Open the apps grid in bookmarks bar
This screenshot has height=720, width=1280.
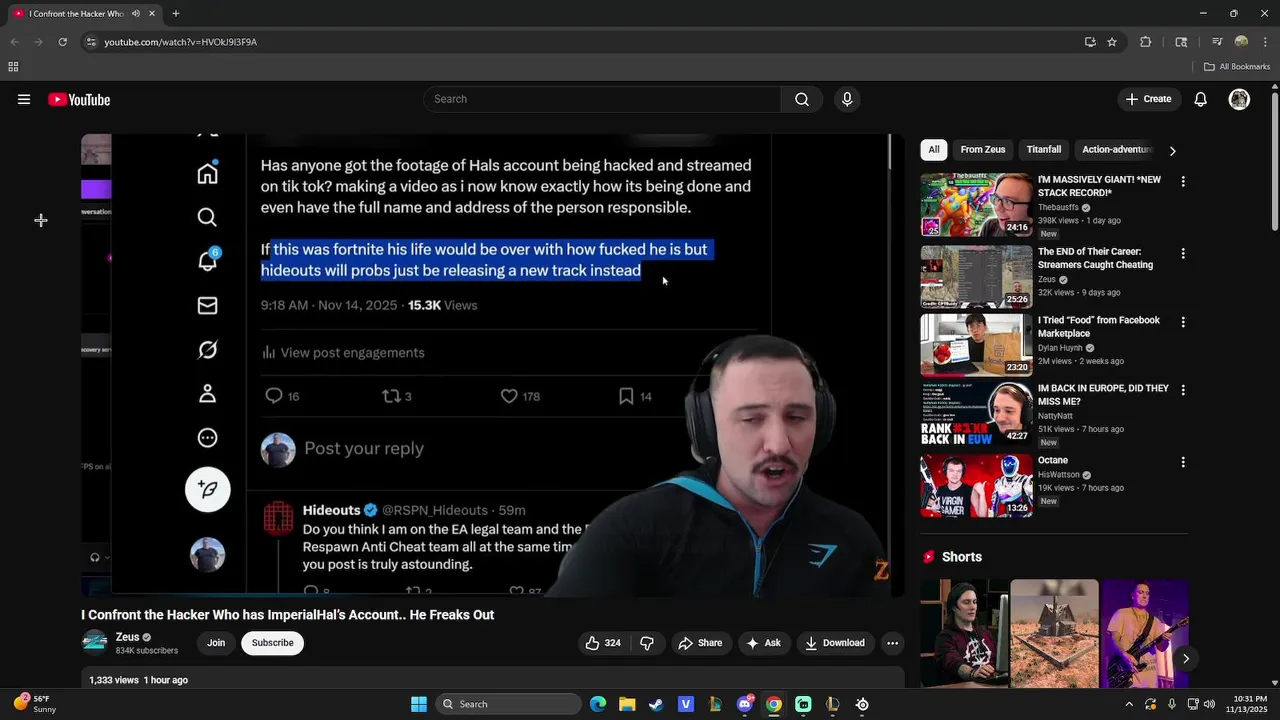pos(13,67)
